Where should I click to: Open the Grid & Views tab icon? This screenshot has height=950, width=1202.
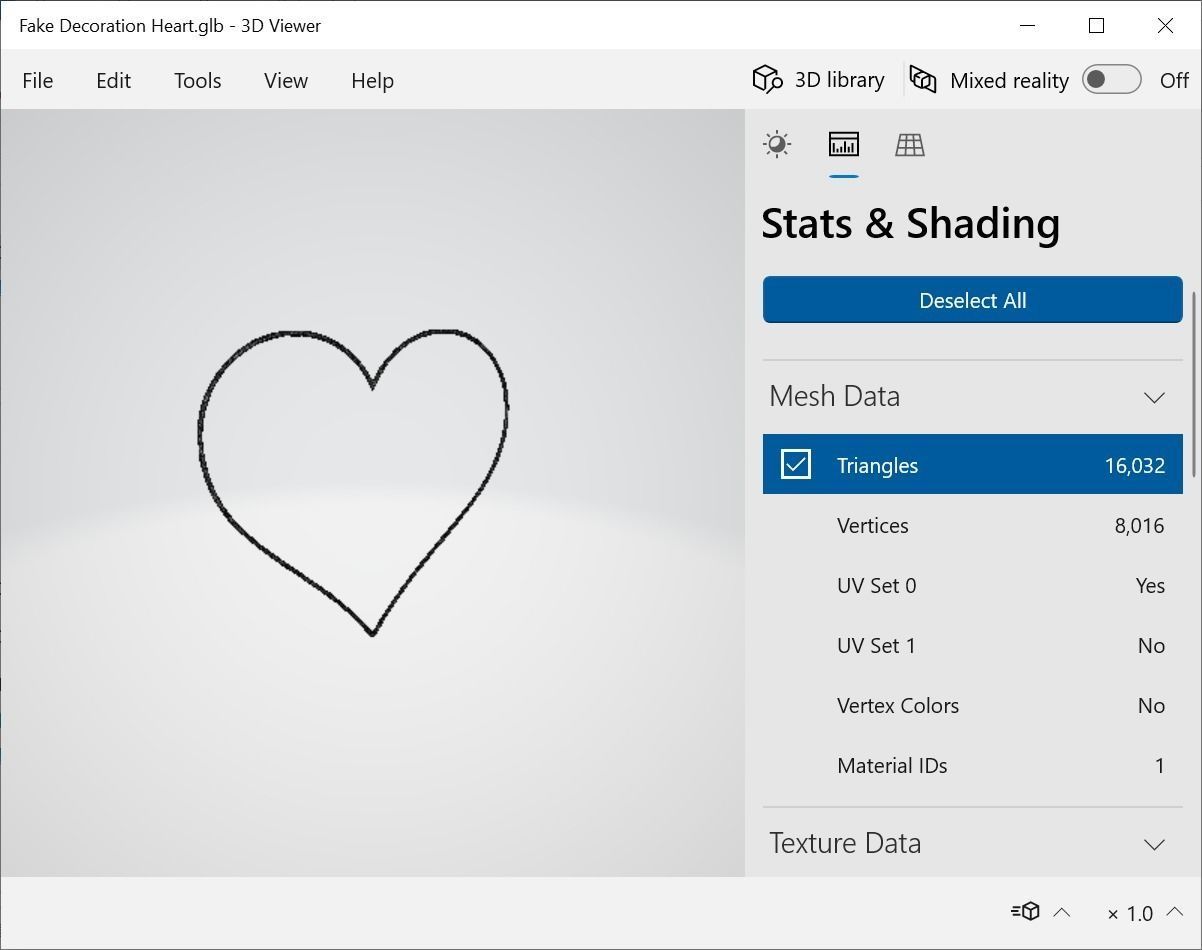click(909, 145)
